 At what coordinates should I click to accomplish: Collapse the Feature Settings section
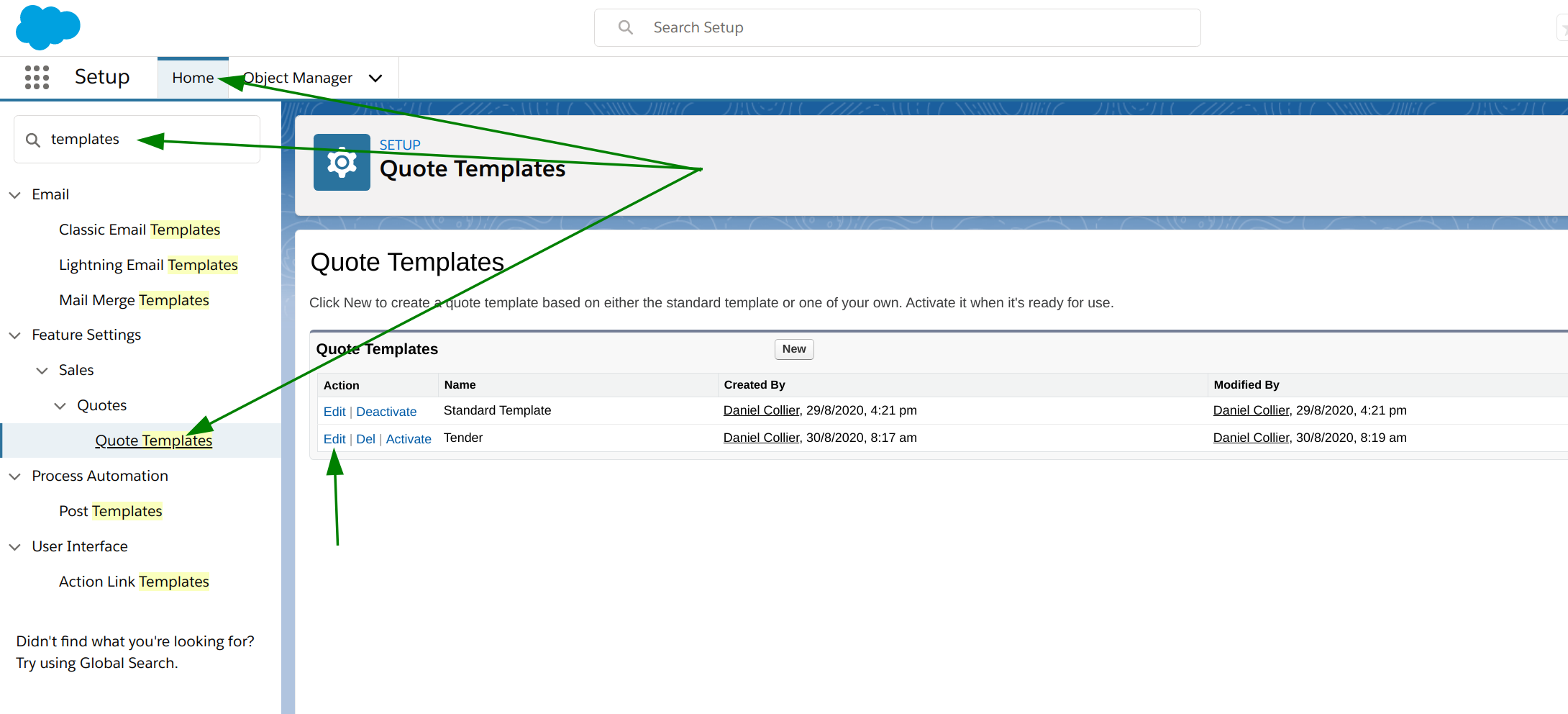(14, 335)
